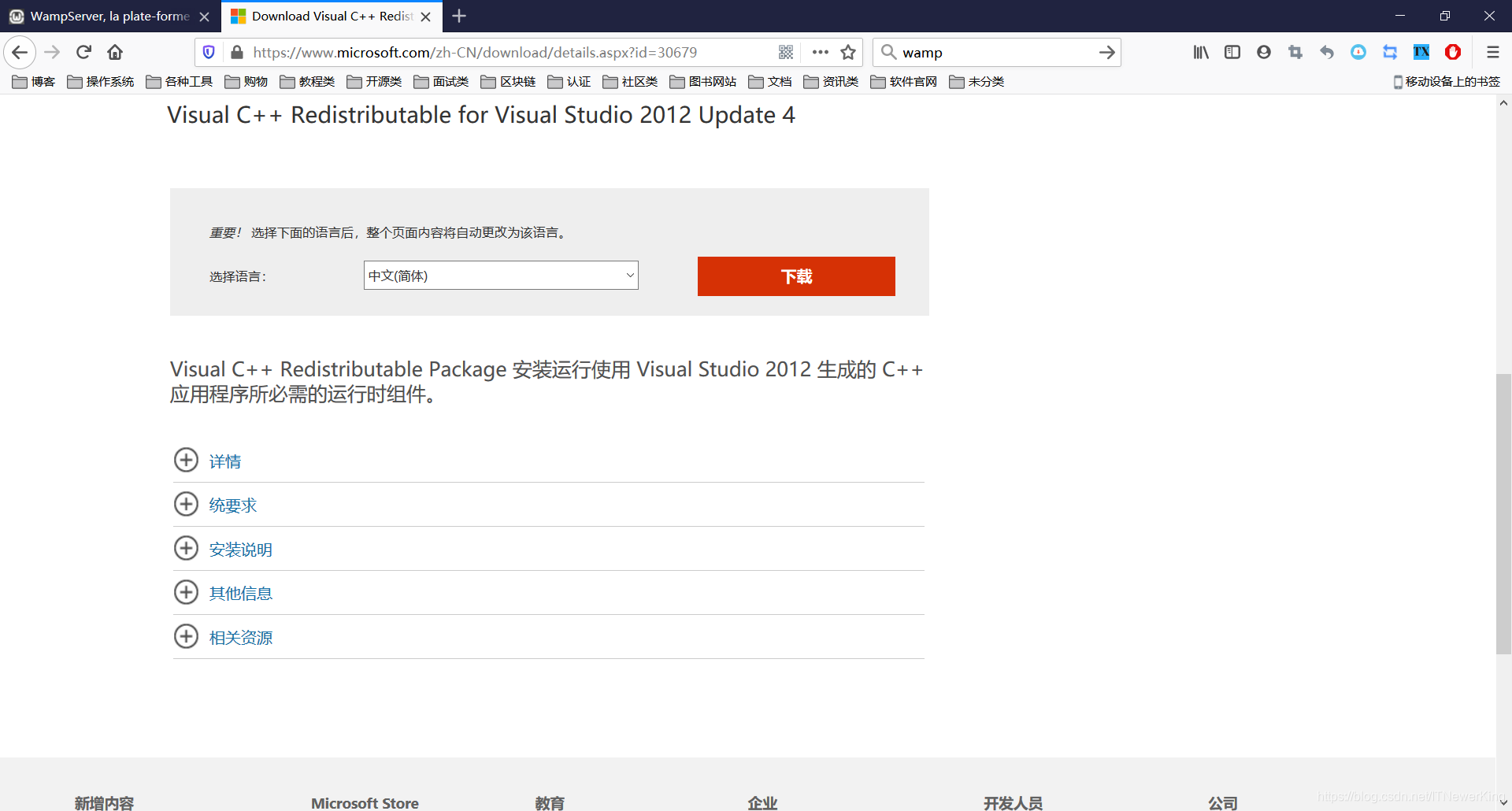Open the 资讯类 bookmarks folder
This screenshot has height=811, width=1512.
point(831,82)
